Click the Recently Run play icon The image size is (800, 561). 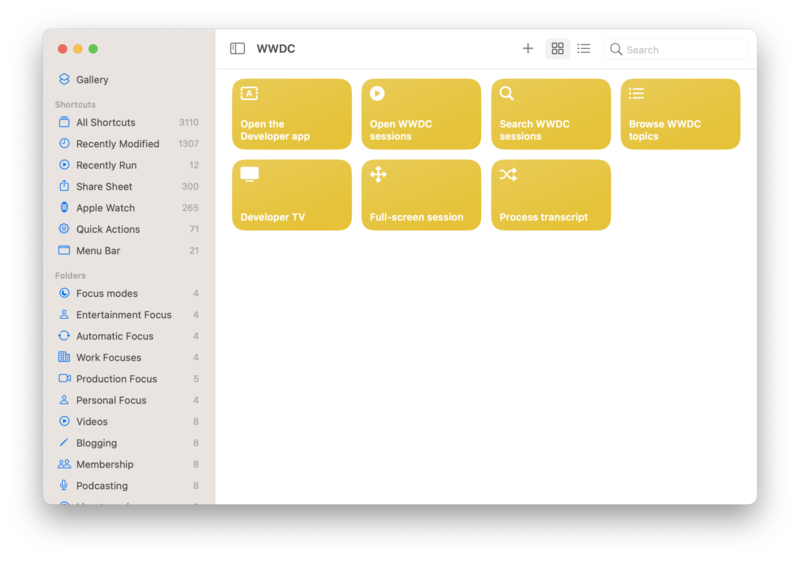coord(64,165)
